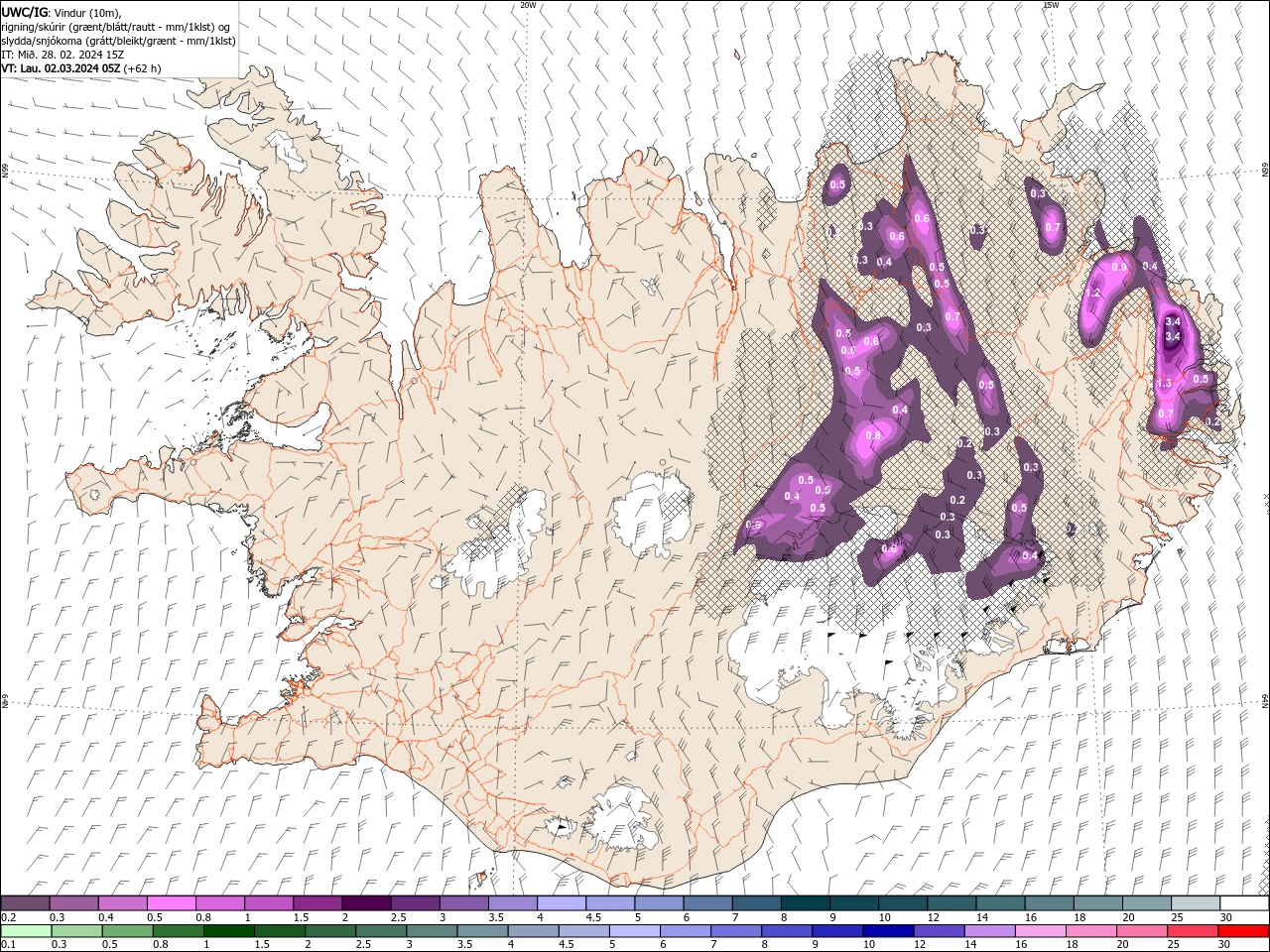1270x952 pixels.
Task: Click the 0.1 label in the rain legend
Action: click(x=8, y=945)
